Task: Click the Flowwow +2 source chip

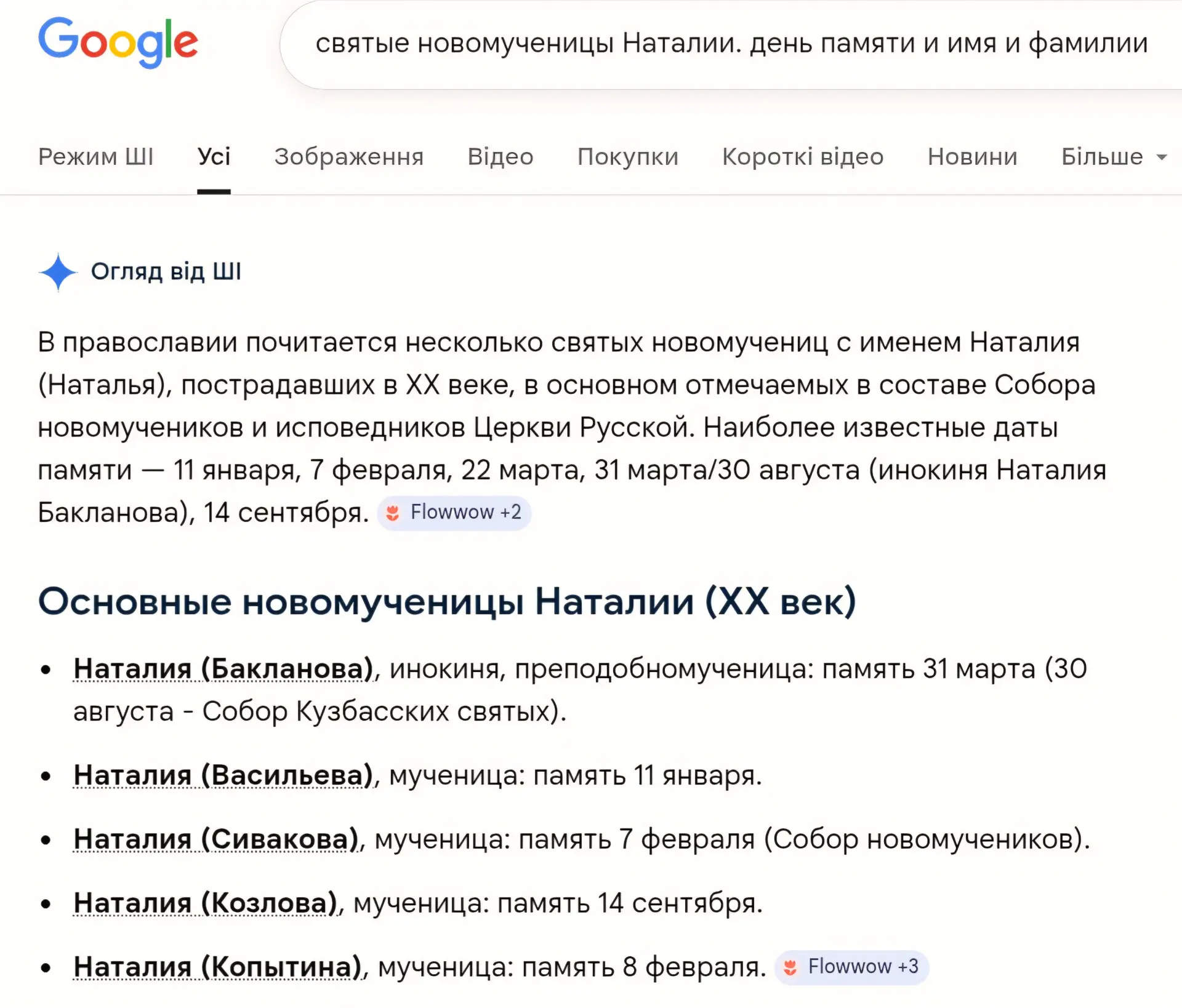Action: point(454,513)
